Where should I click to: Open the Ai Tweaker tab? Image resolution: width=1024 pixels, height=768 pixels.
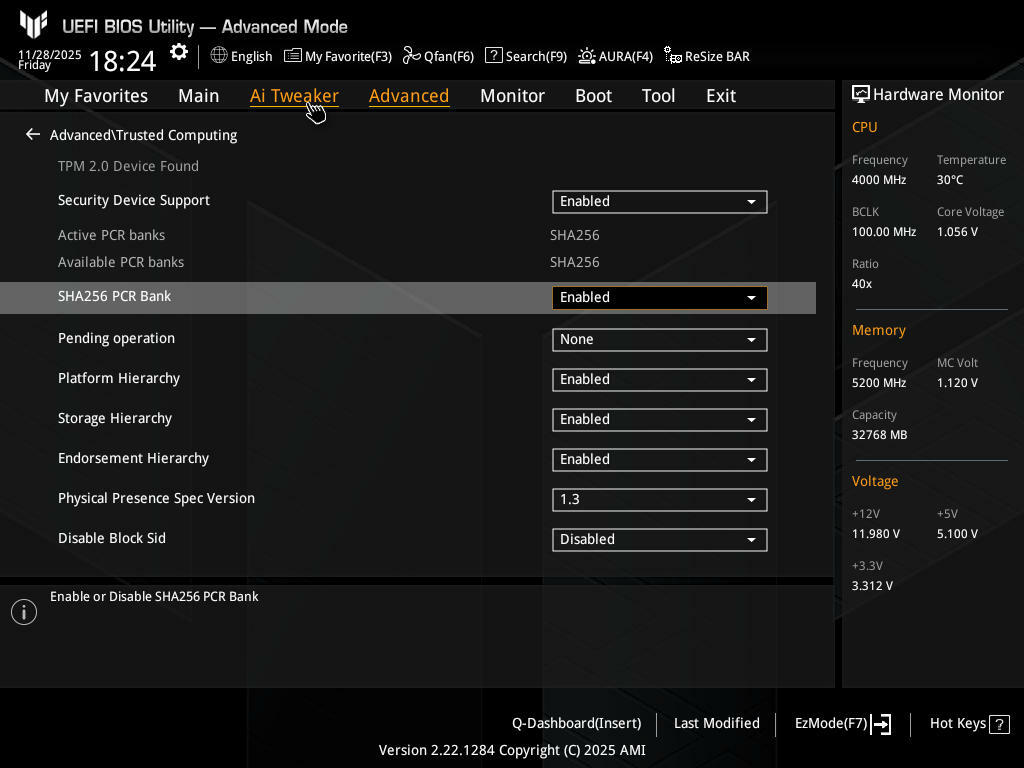pos(294,96)
